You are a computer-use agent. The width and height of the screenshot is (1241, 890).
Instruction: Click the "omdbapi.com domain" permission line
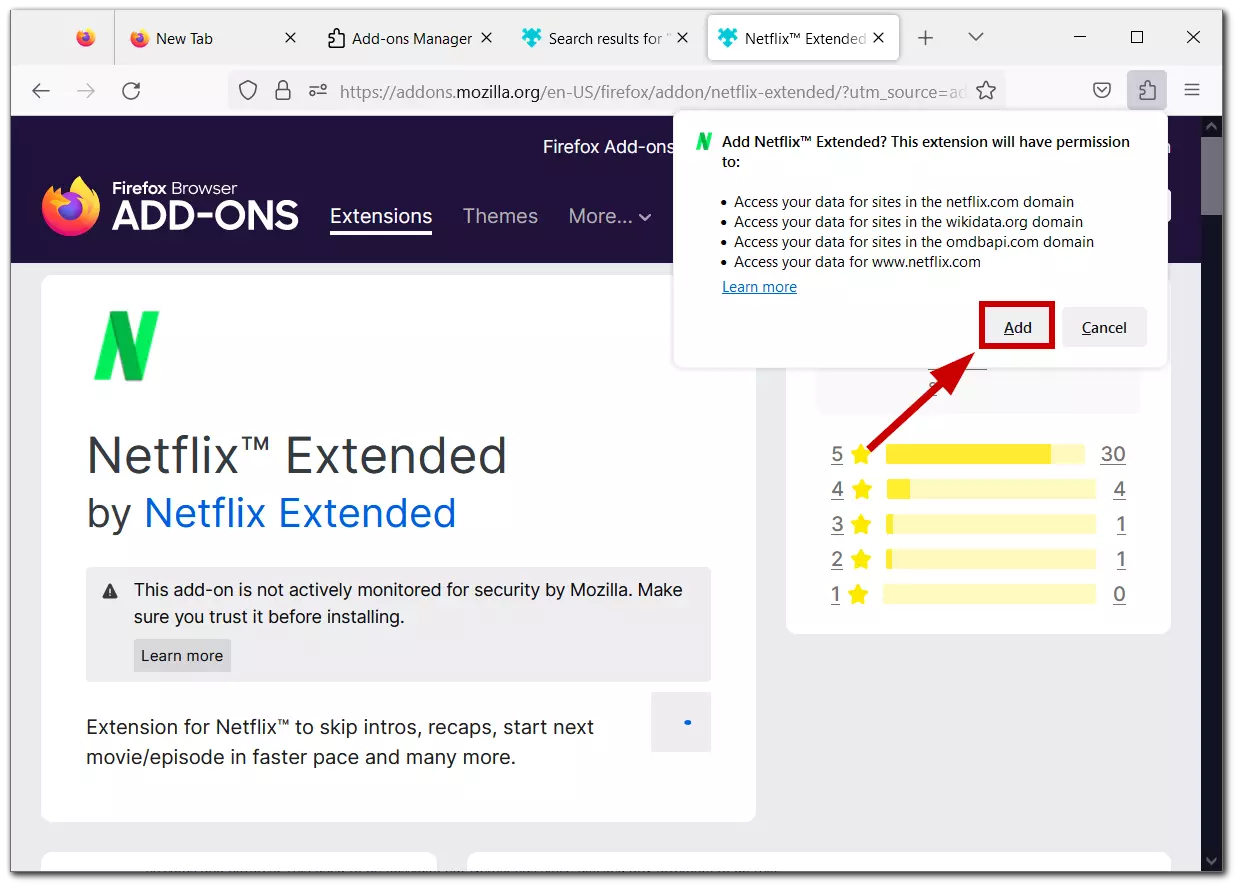914,242
